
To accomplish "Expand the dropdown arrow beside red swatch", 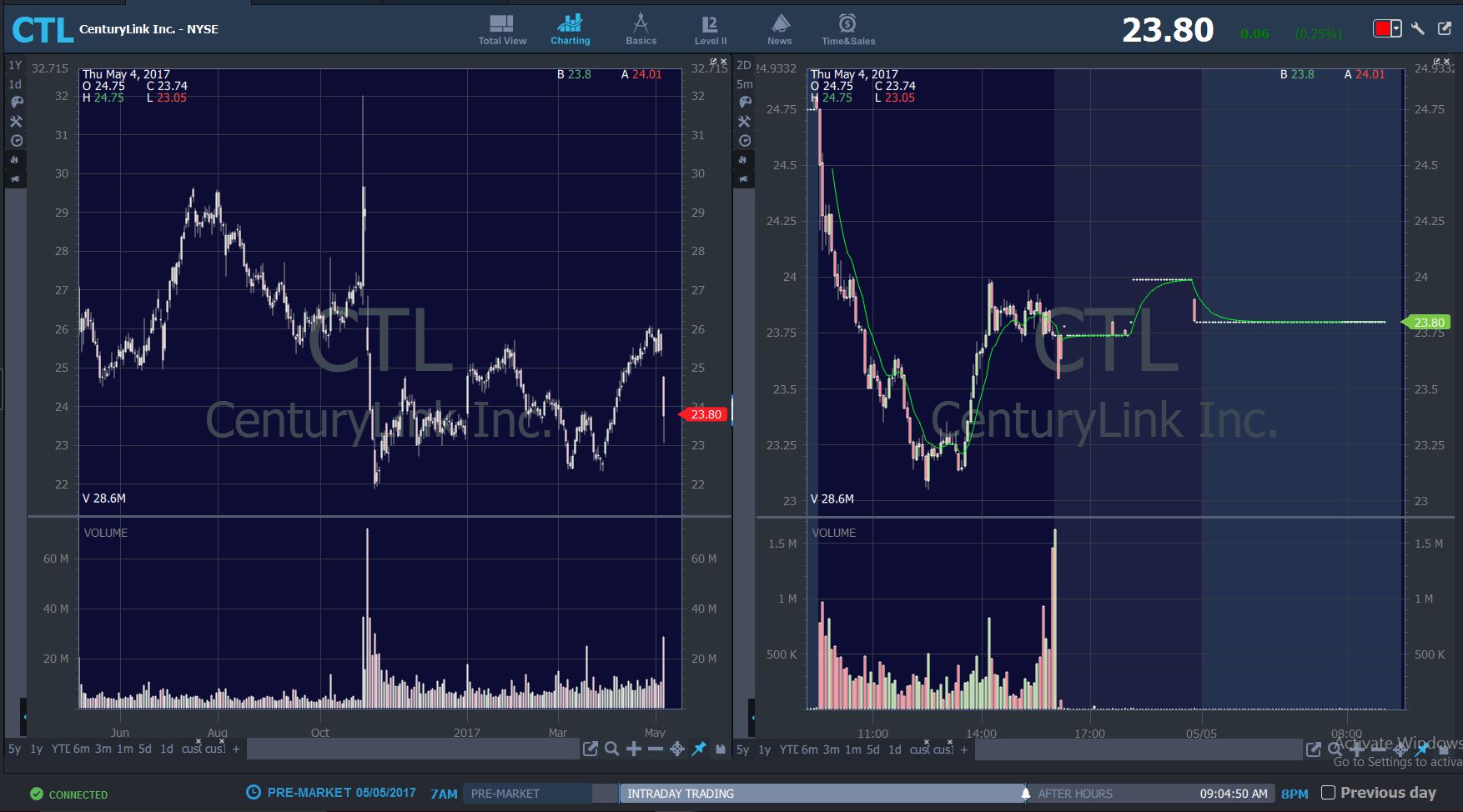I will pyautogui.click(x=1395, y=29).
